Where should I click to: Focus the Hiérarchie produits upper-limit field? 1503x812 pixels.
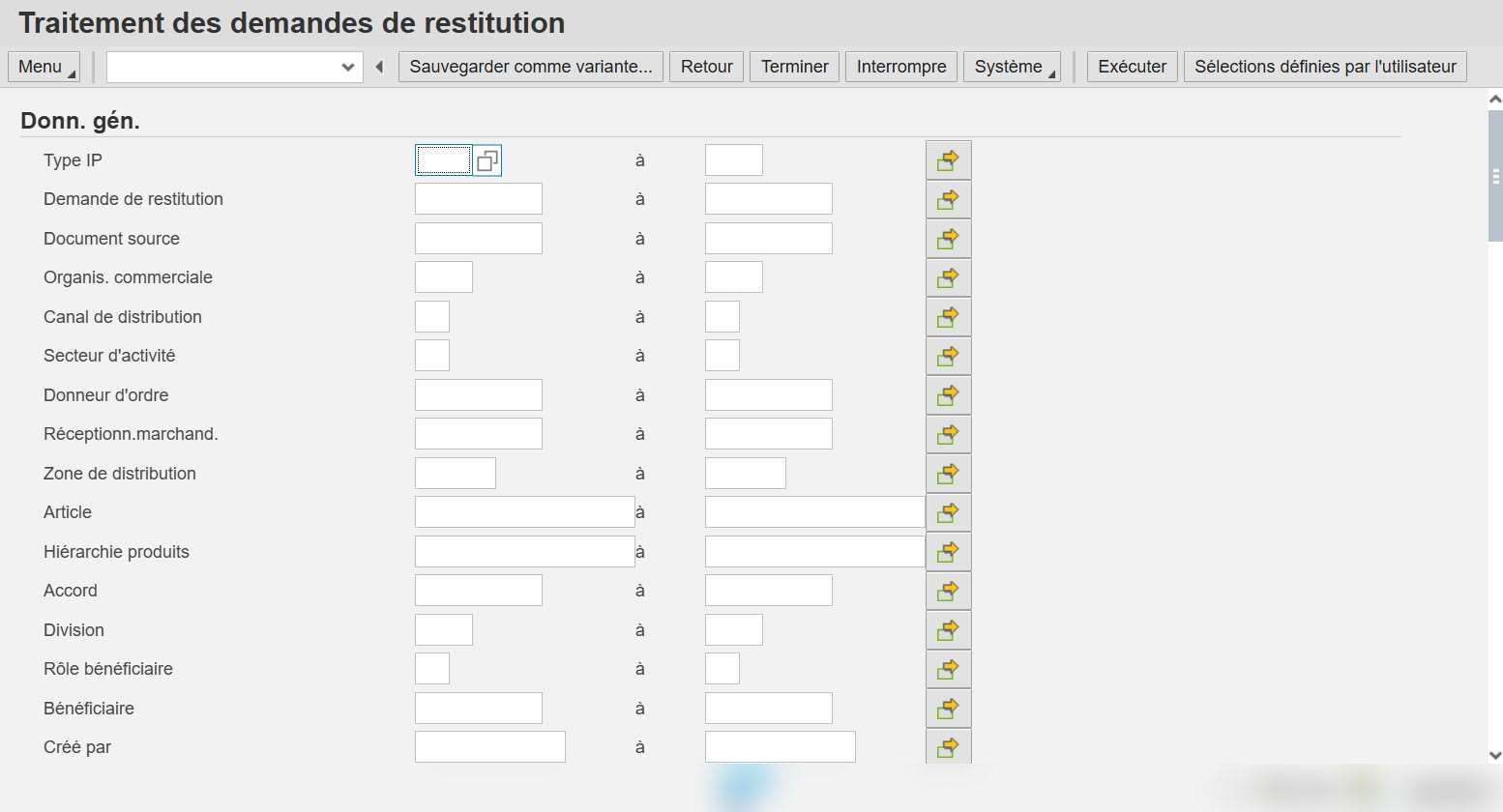tap(815, 552)
